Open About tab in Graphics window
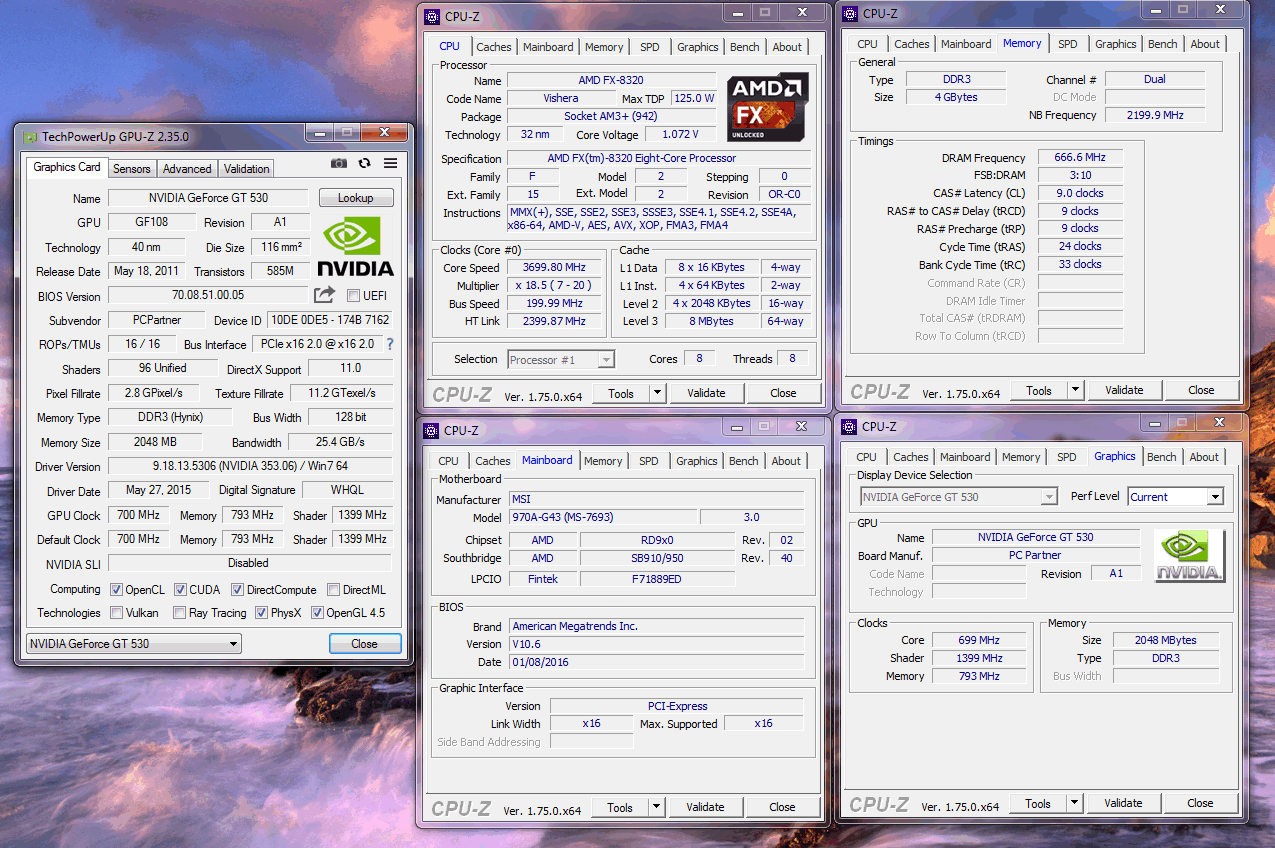The image size is (1275, 848). pos(1204,457)
